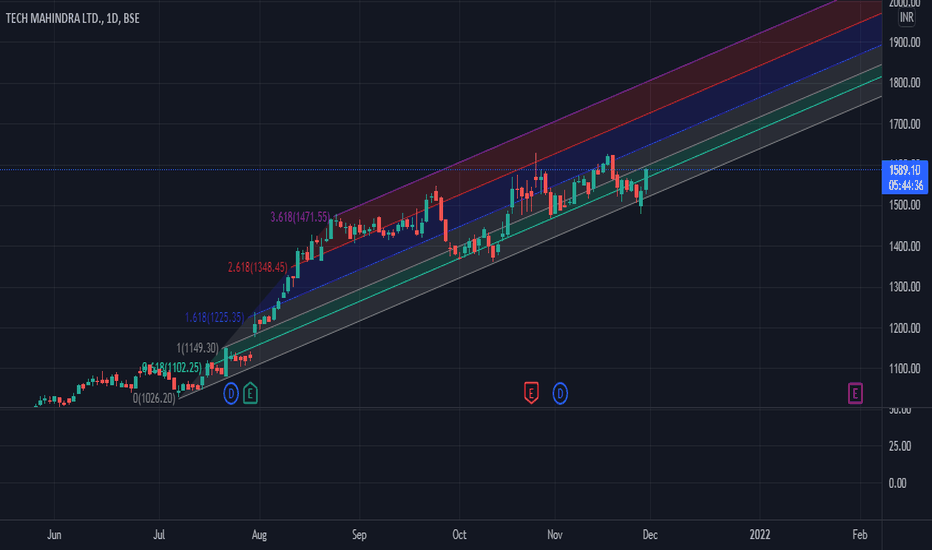This screenshot has width=932, height=550.
Task: Click the blue dividend D marker after red E marker
Action: [x=560, y=394]
